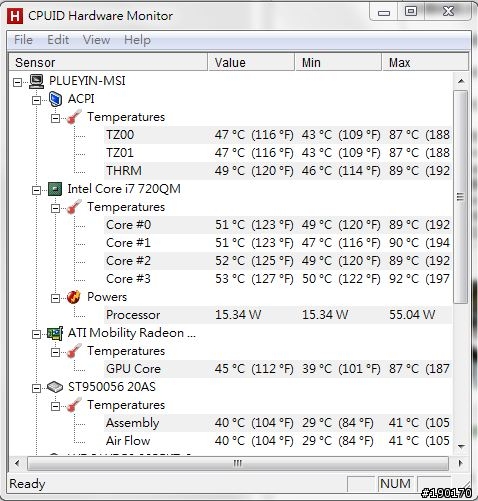This screenshot has height=501, width=478.
Task: Click the CPUID Hardware Monitor app icon
Action: [15, 16]
